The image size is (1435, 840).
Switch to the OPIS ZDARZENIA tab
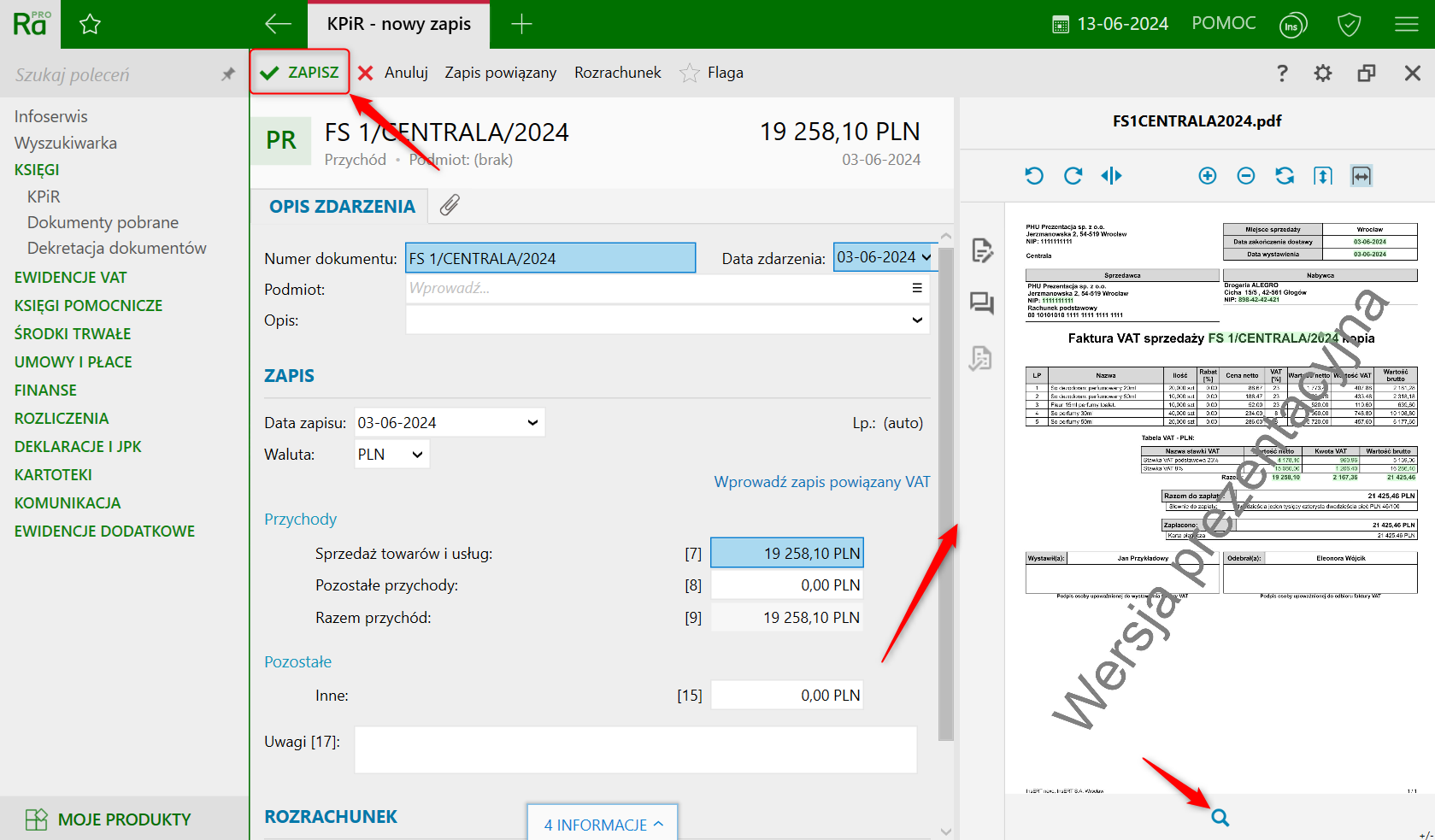click(x=342, y=207)
